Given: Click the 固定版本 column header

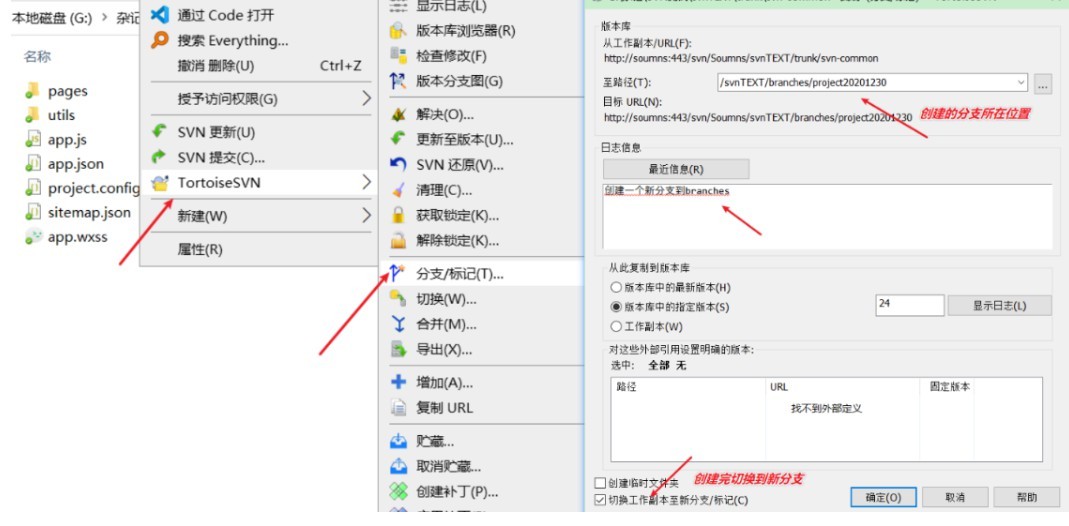Looking at the screenshot, I should coord(950,386).
